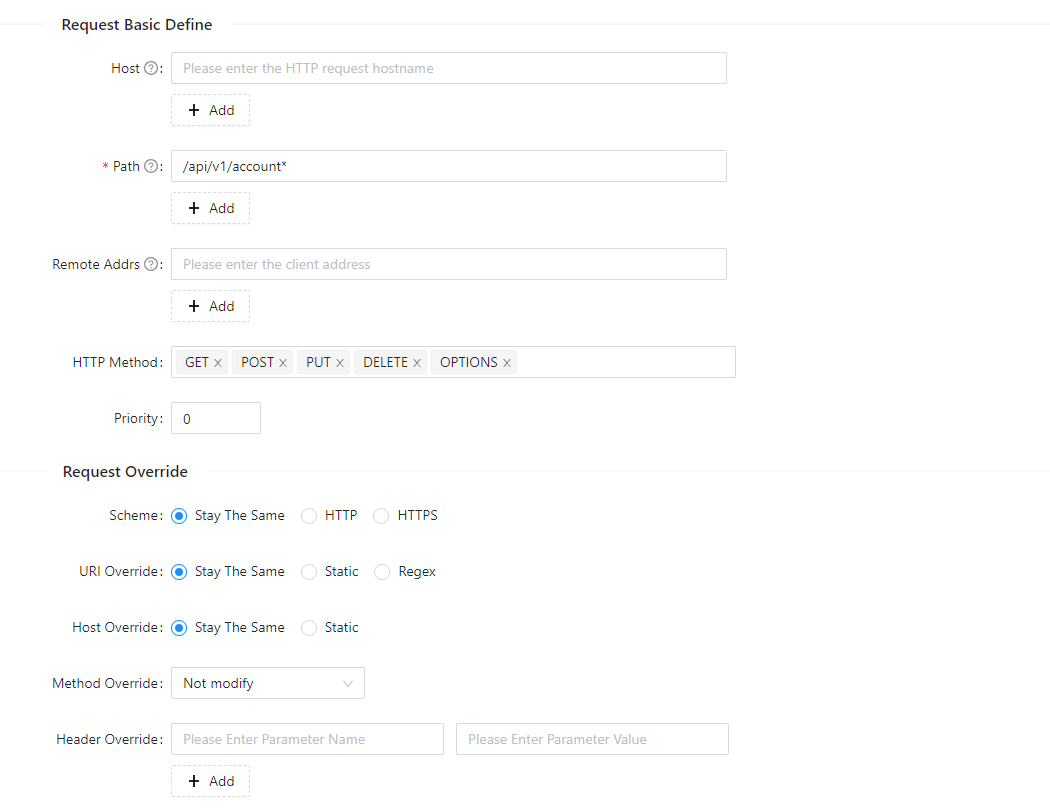Select Static for Host Override
This screenshot has width=1050, height=812.
tap(309, 628)
